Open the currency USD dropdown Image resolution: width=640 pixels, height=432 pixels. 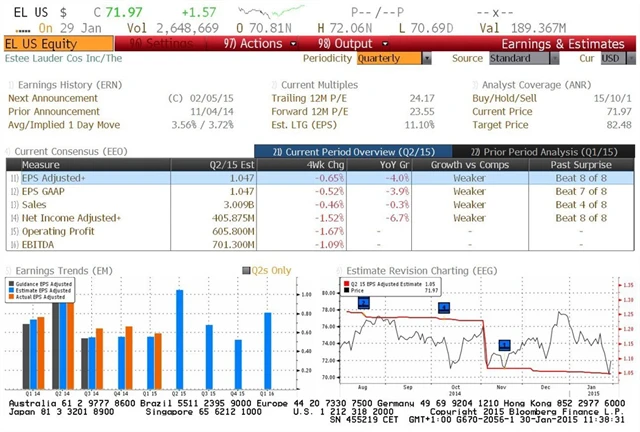pos(614,59)
